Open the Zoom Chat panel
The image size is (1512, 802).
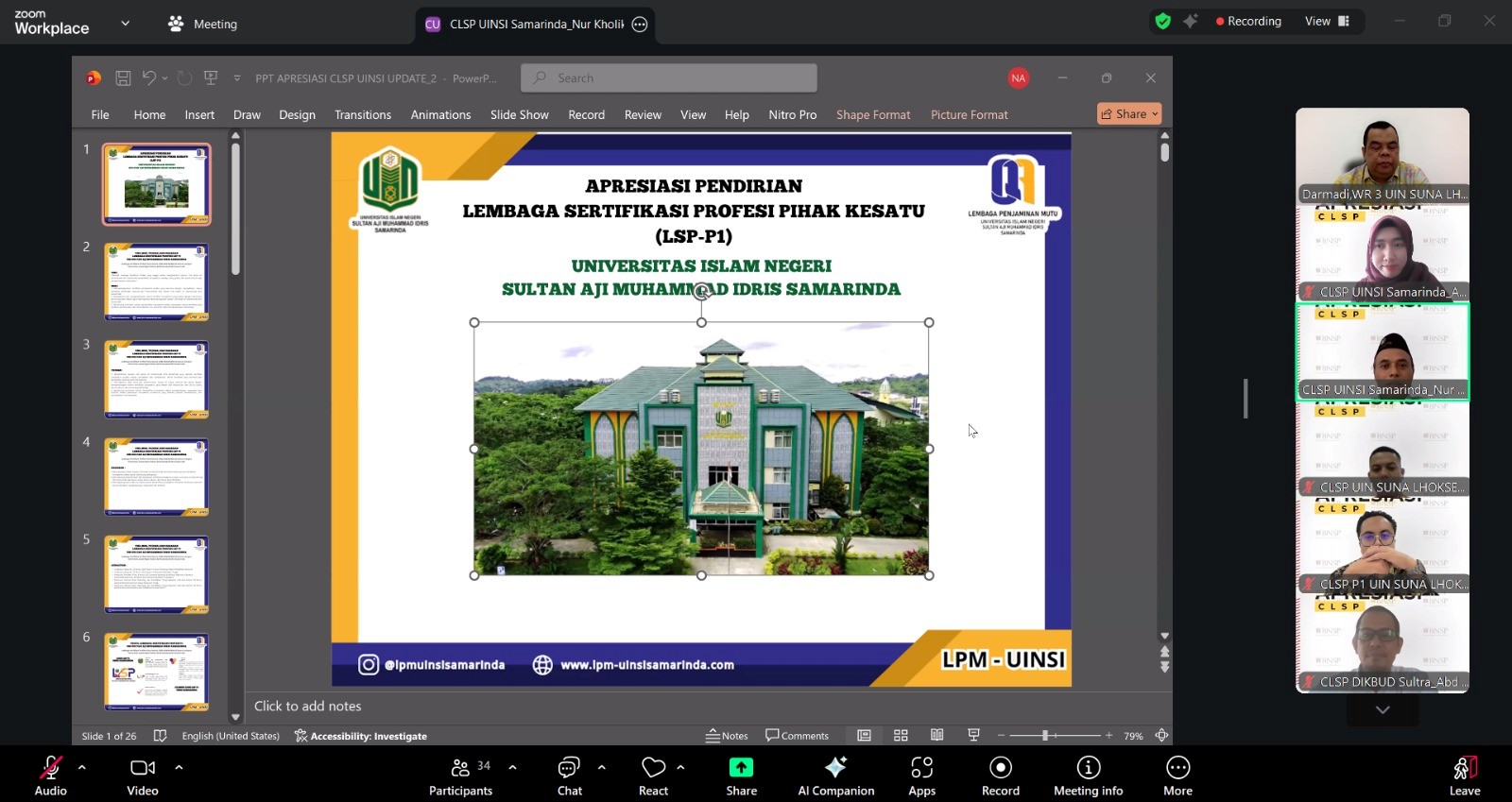[569, 776]
